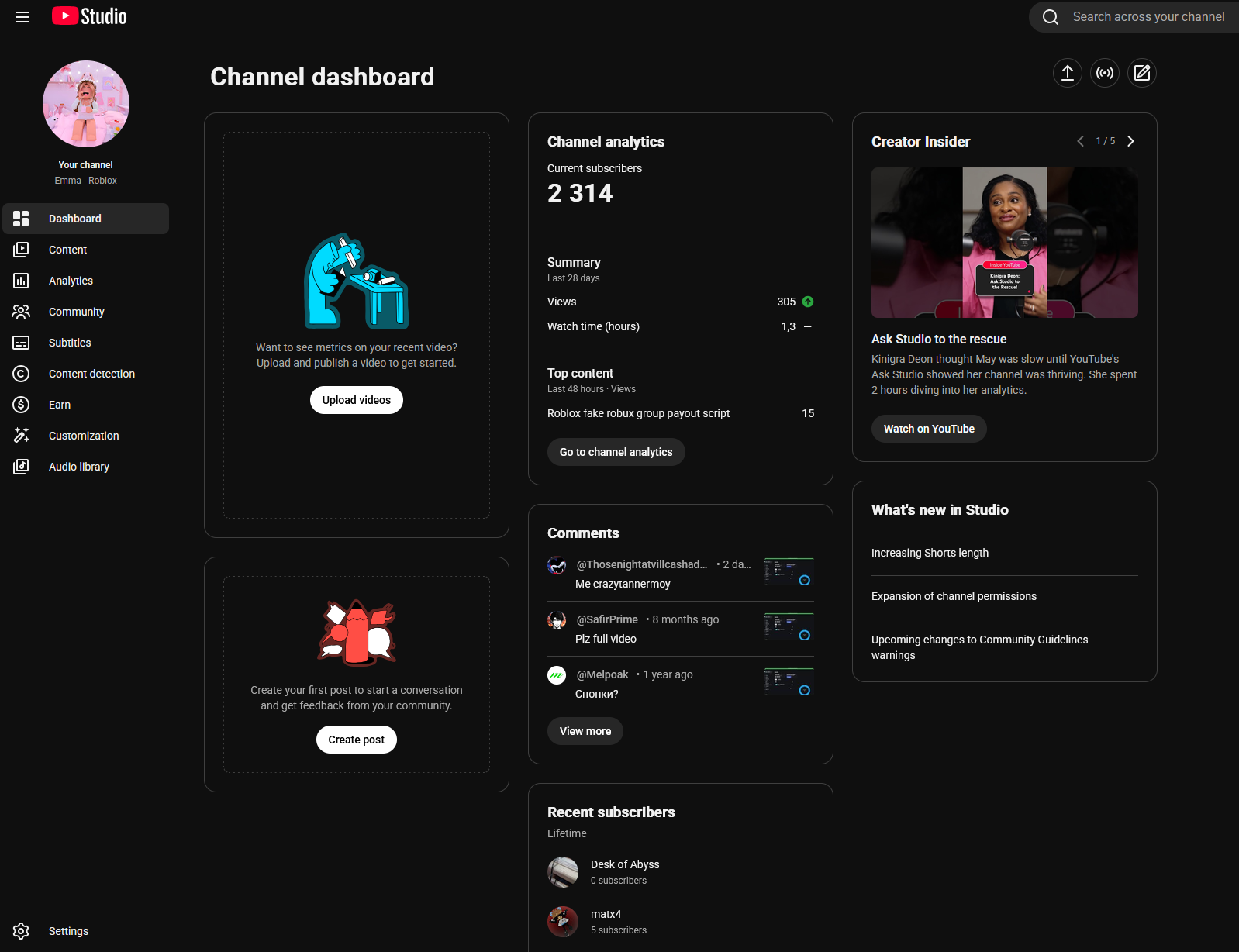This screenshot has height=952, width=1239.
Task: Open the Dashboard menu item
Action: (x=86, y=219)
